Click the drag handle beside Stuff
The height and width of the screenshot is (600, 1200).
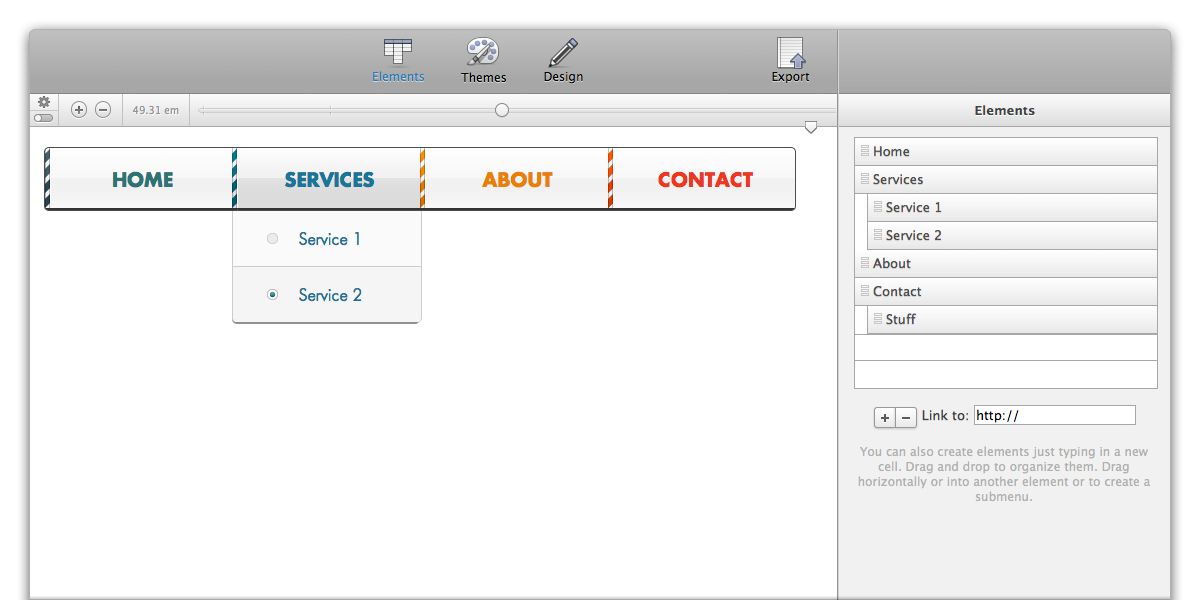[x=878, y=319]
